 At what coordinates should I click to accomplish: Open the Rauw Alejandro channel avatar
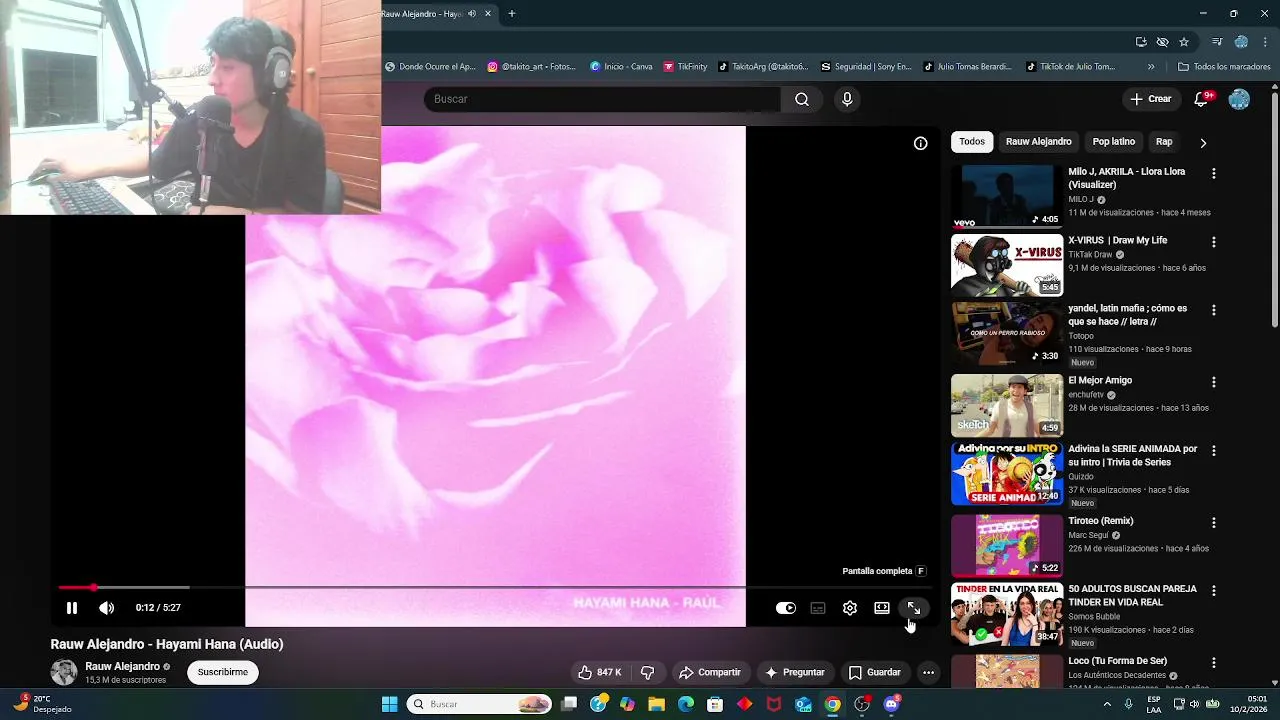tap(64, 672)
